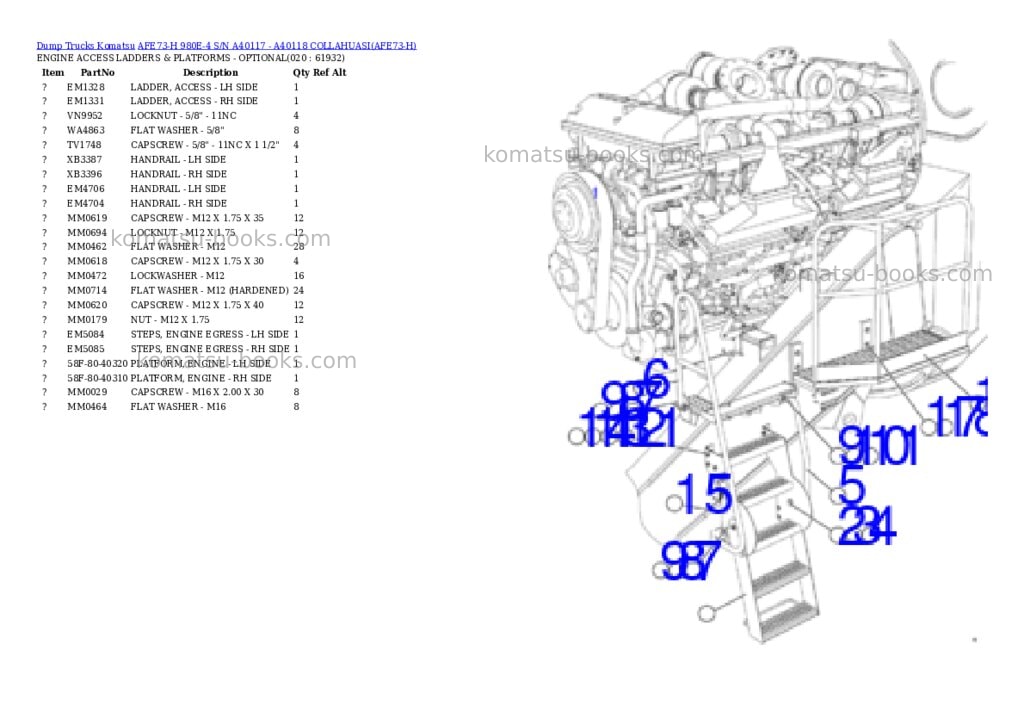Select part number MM0029
1024x725 pixels.
(x=87, y=393)
